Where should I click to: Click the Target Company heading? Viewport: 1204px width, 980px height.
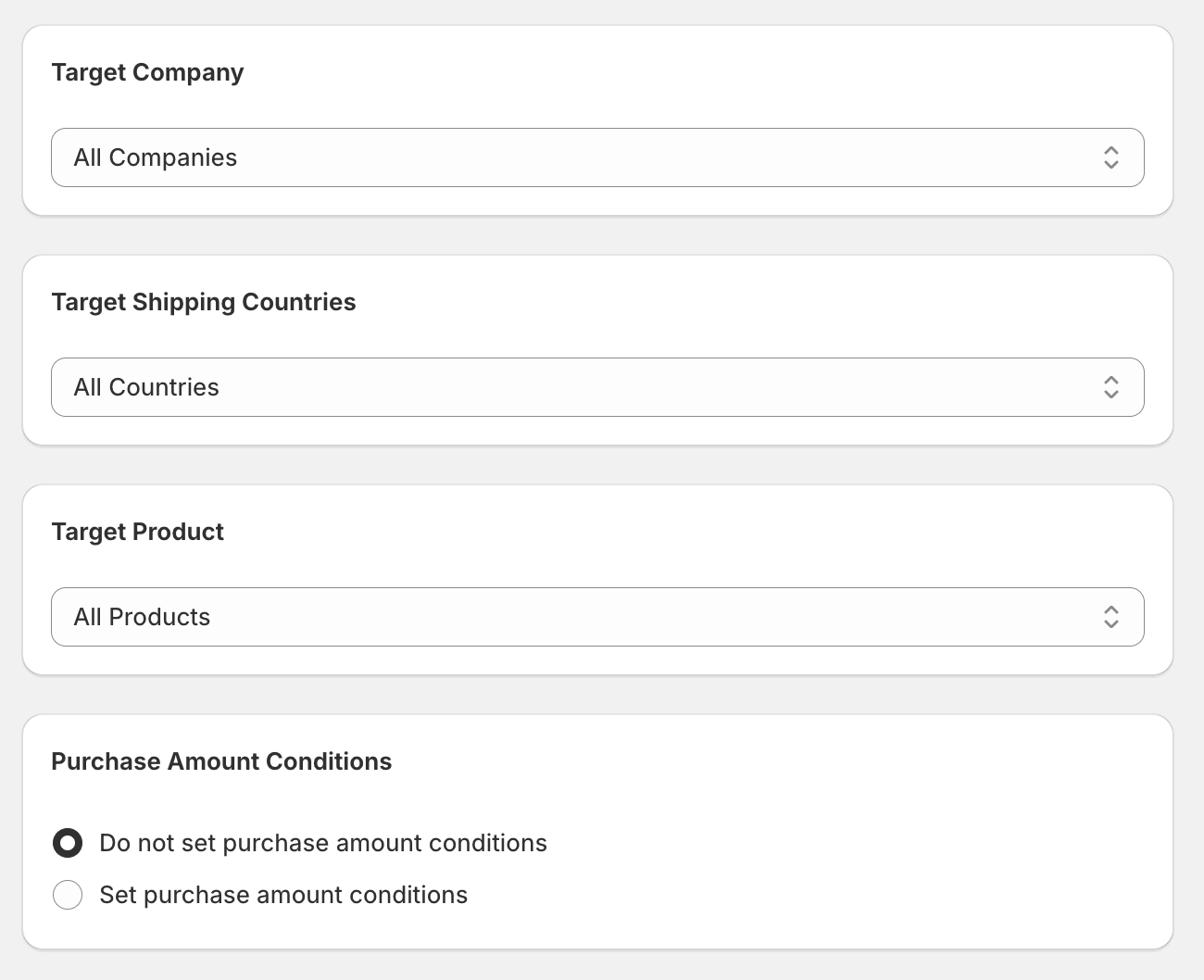[x=148, y=72]
